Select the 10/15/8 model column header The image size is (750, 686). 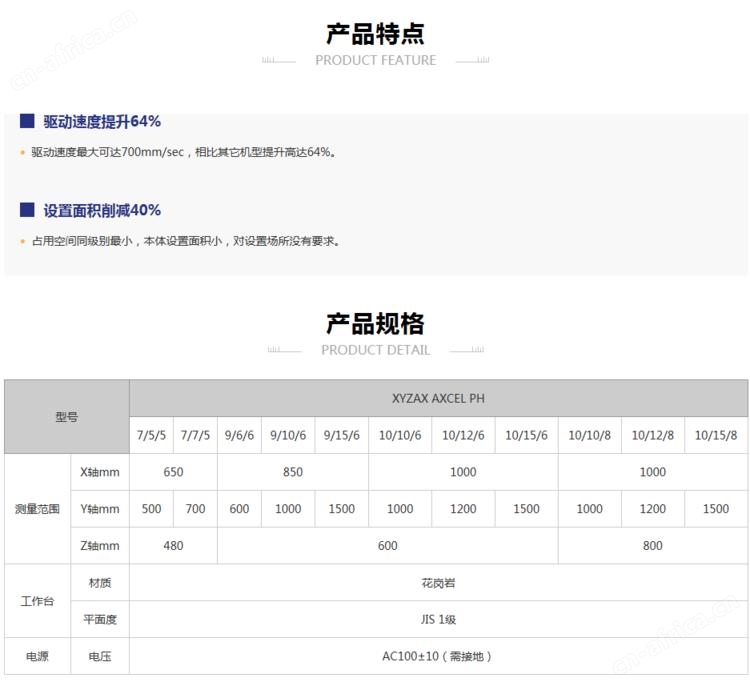click(x=716, y=435)
